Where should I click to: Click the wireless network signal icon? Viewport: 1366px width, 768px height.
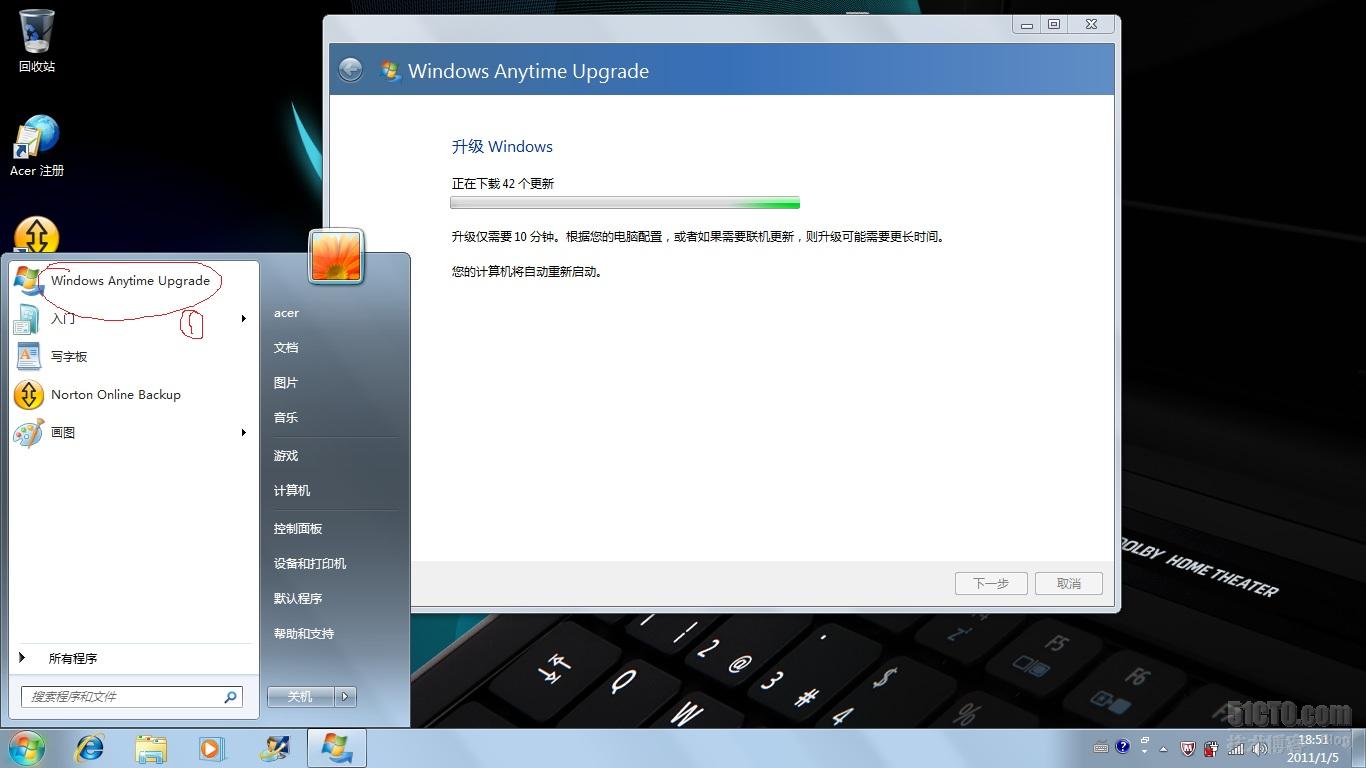tap(1236, 748)
